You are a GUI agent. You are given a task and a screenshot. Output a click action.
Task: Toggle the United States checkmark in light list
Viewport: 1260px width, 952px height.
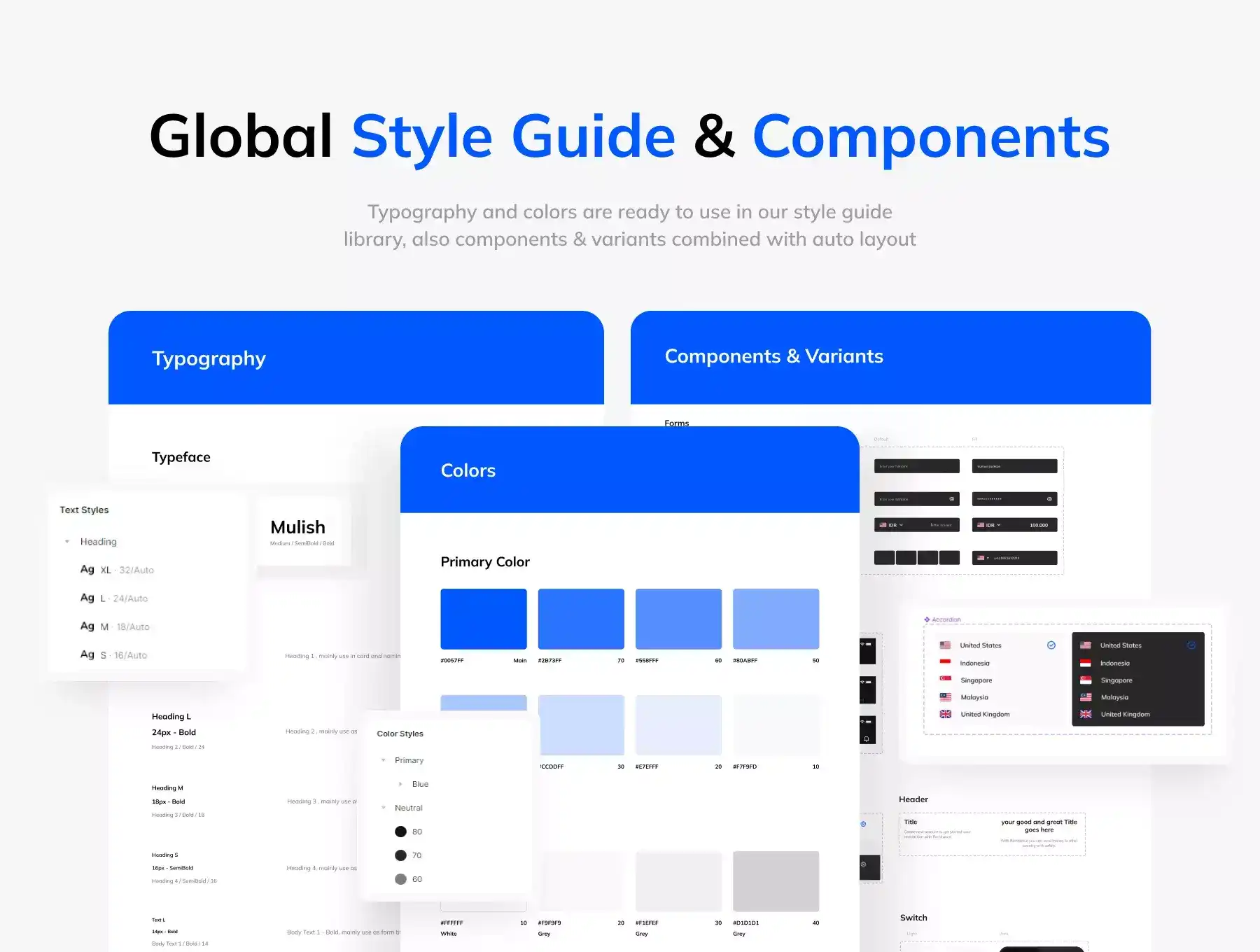click(x=1051, y=645)
